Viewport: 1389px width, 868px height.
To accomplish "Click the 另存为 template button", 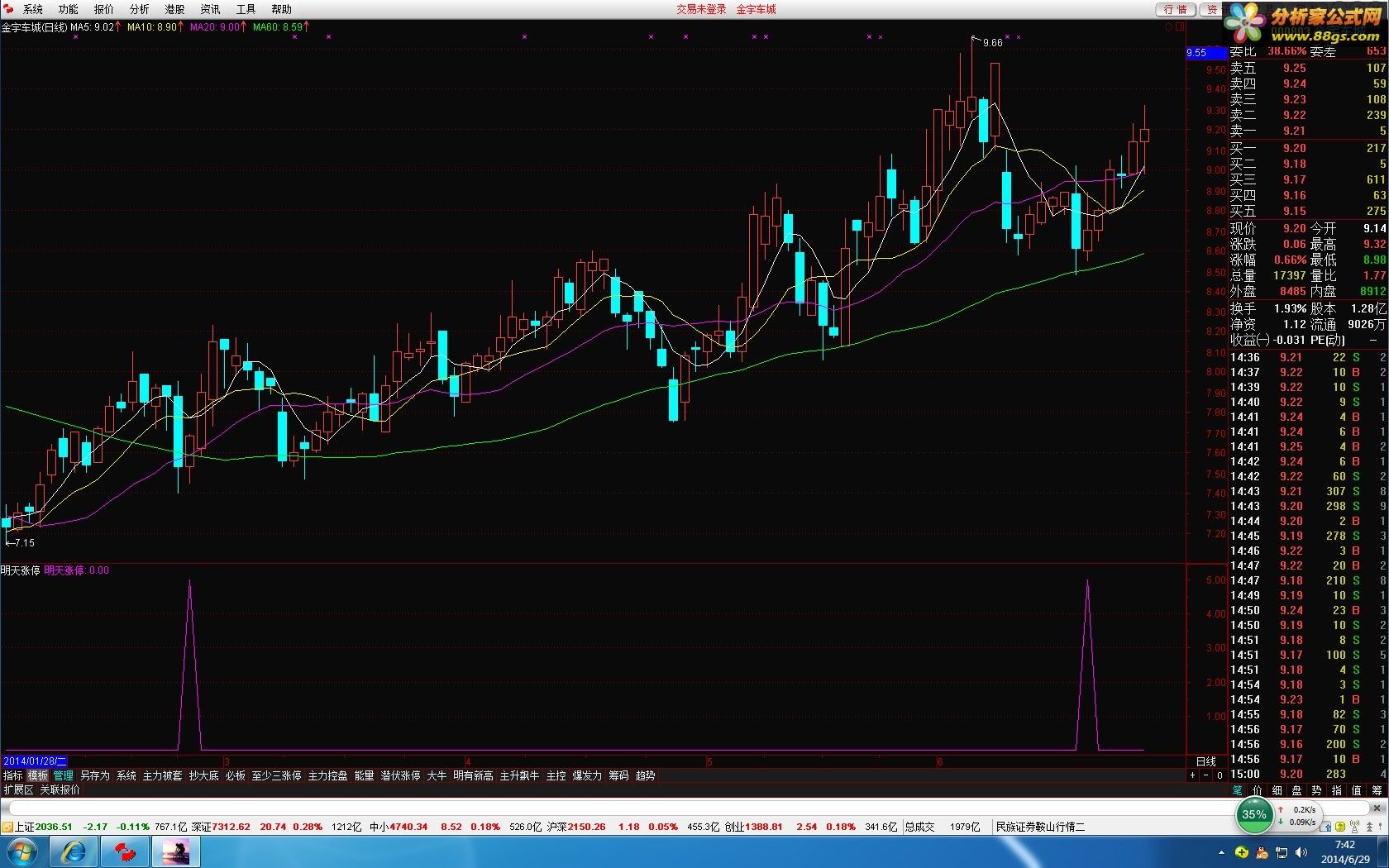I will [95, 775].
